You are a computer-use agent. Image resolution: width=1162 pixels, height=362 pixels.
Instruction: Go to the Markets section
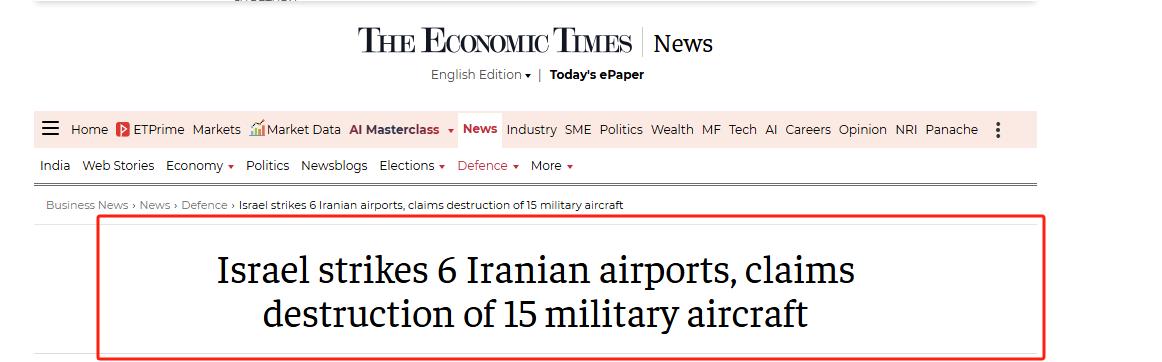[x=216, y=130]
